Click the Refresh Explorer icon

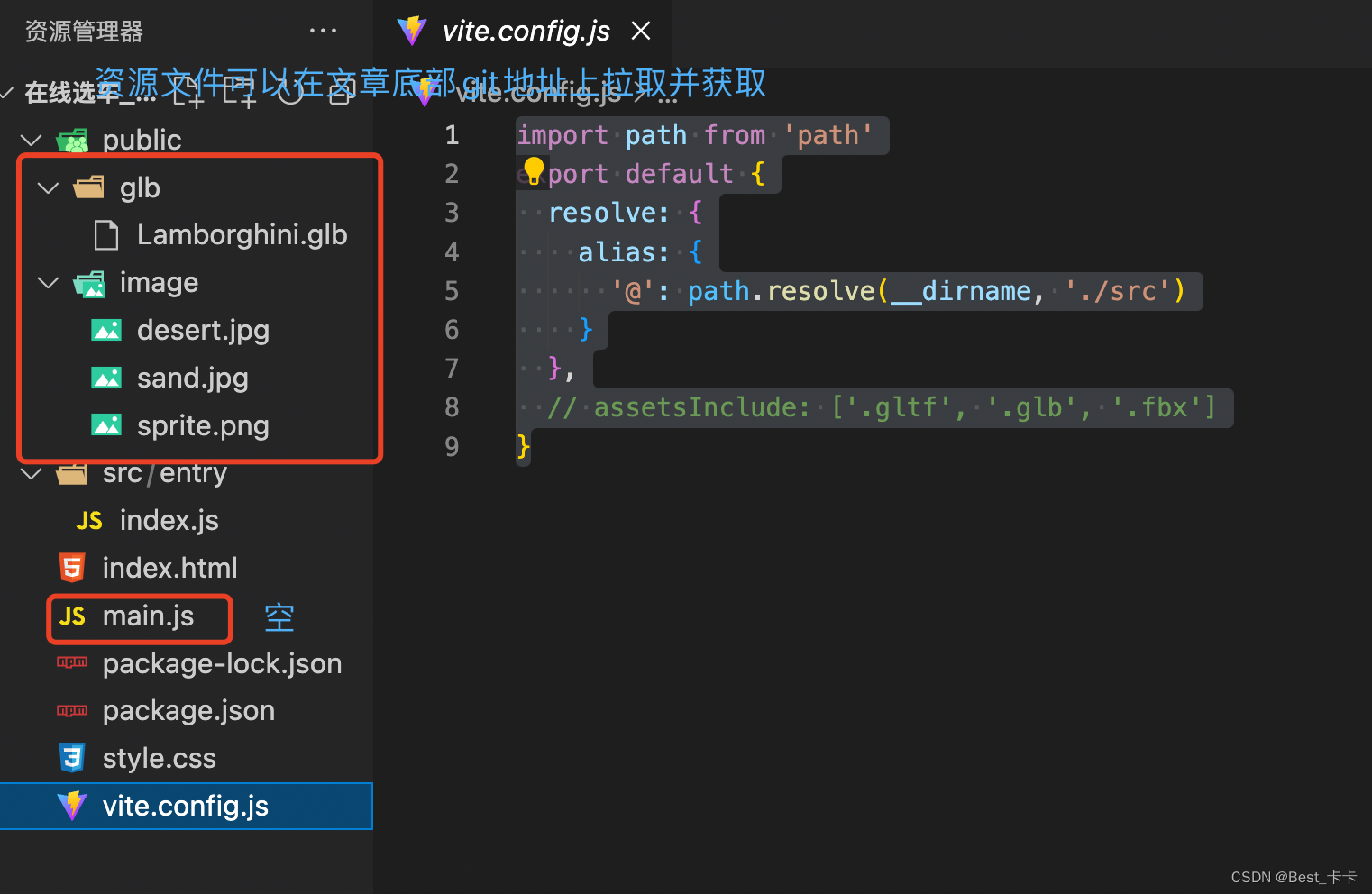289,93
